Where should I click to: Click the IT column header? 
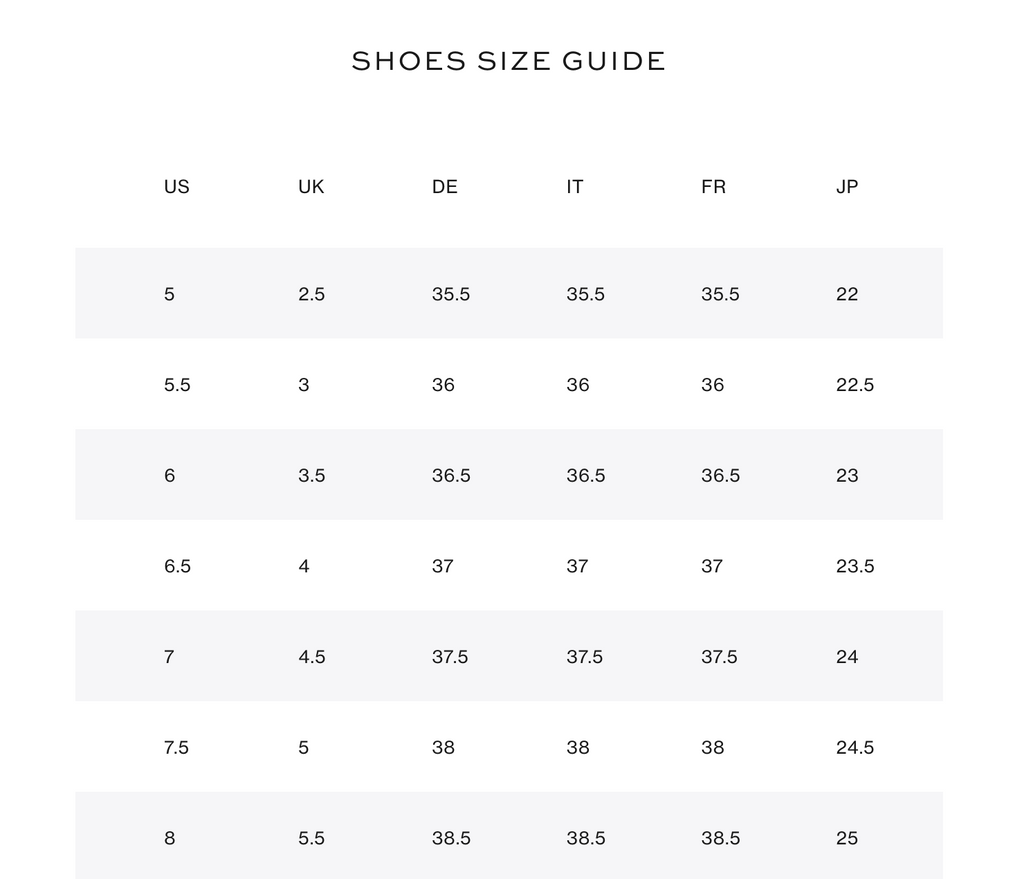click(575, 187)
